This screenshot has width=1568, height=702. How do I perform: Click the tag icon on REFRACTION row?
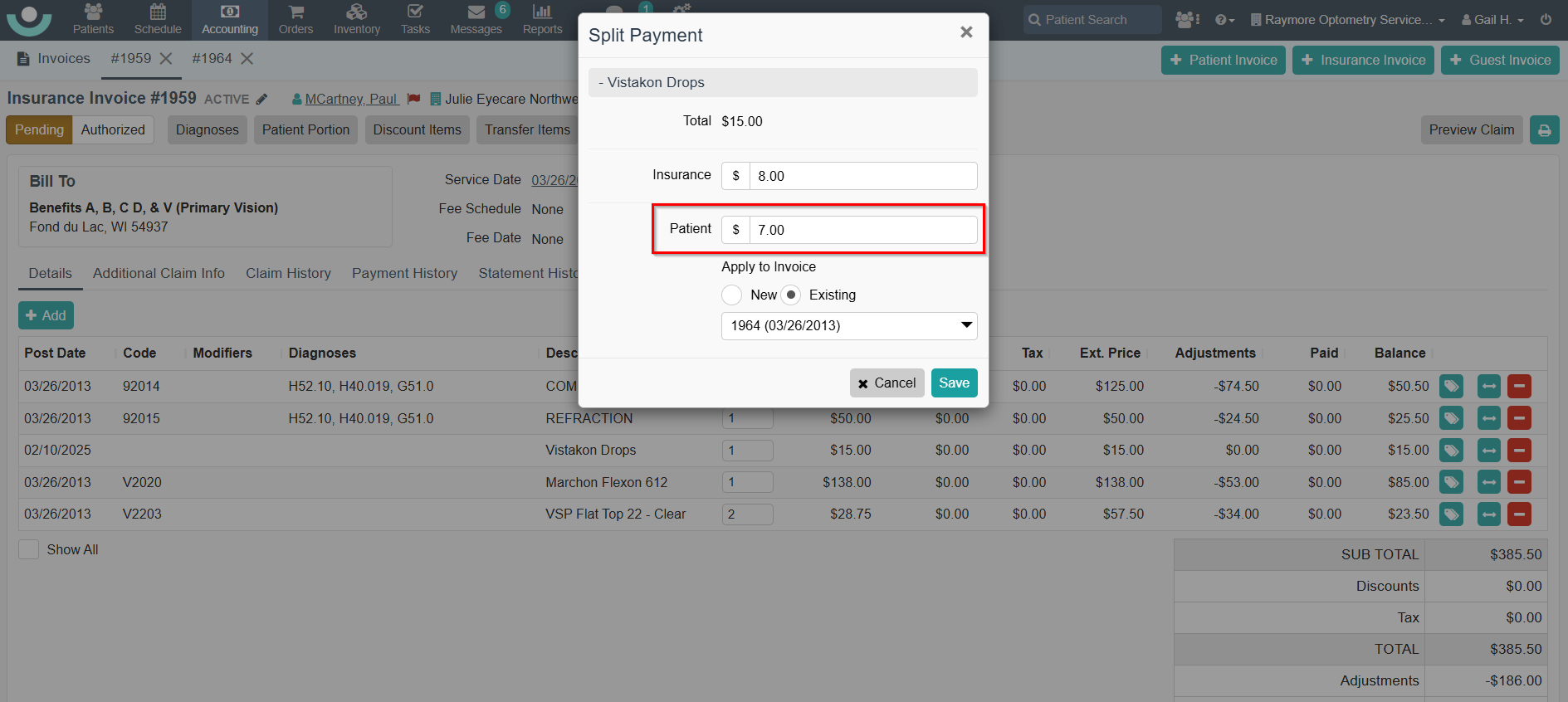[1451, 418]
